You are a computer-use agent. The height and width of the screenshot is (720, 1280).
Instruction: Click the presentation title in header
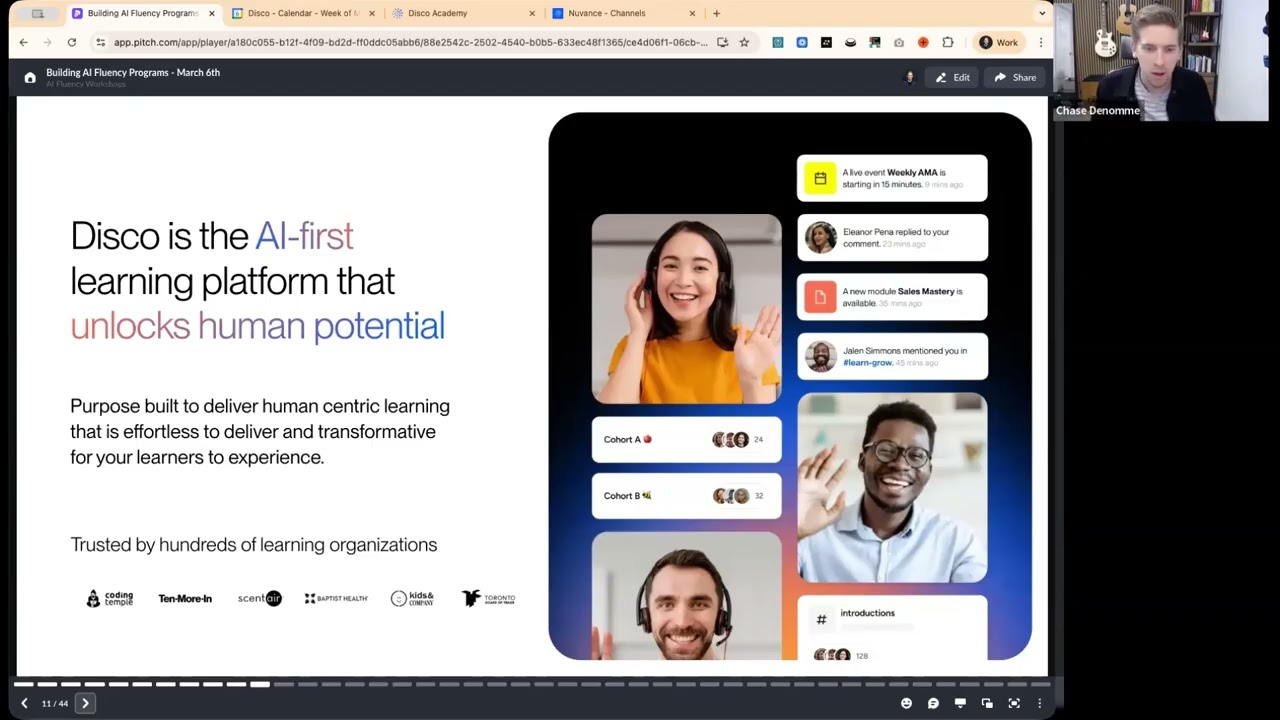click(x=133, y=72)
